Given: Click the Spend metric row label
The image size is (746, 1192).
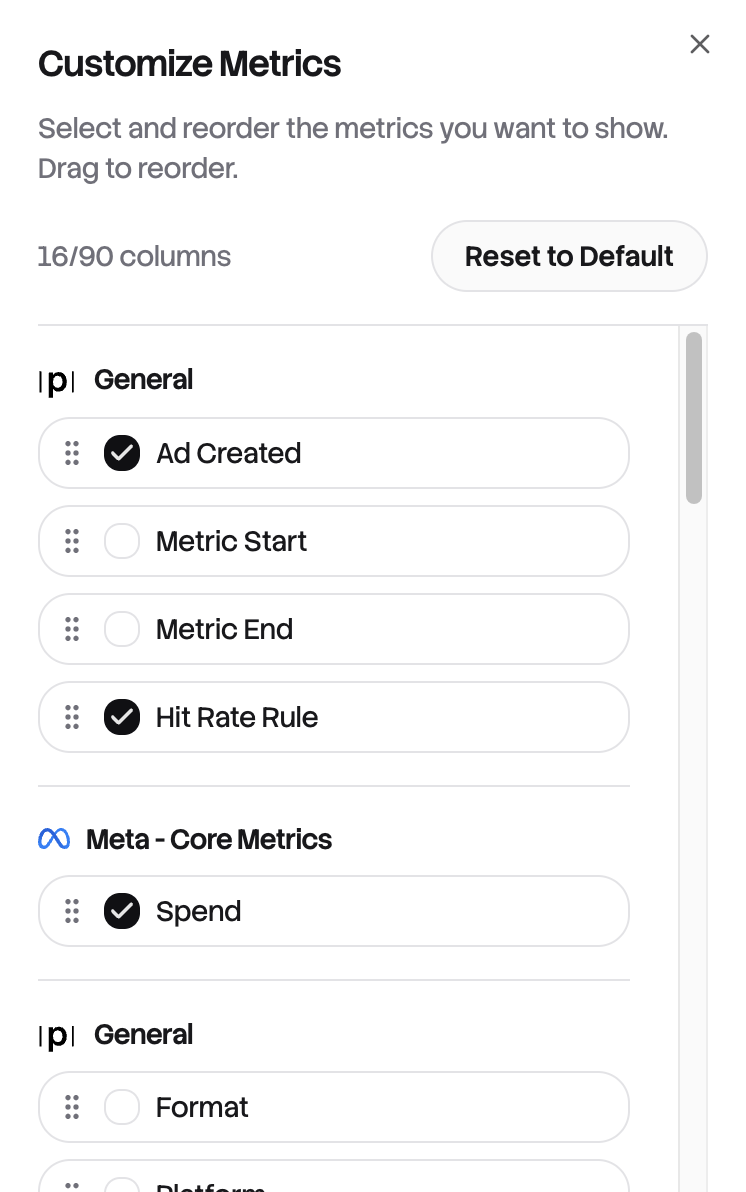Looking at the screenshot, I should 198,911.
